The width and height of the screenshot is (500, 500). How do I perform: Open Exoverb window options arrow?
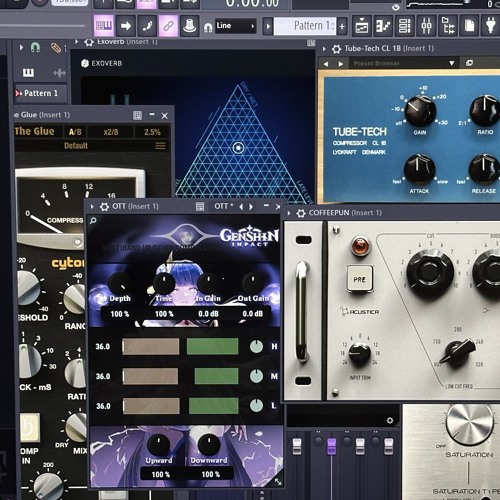[77, 42]
